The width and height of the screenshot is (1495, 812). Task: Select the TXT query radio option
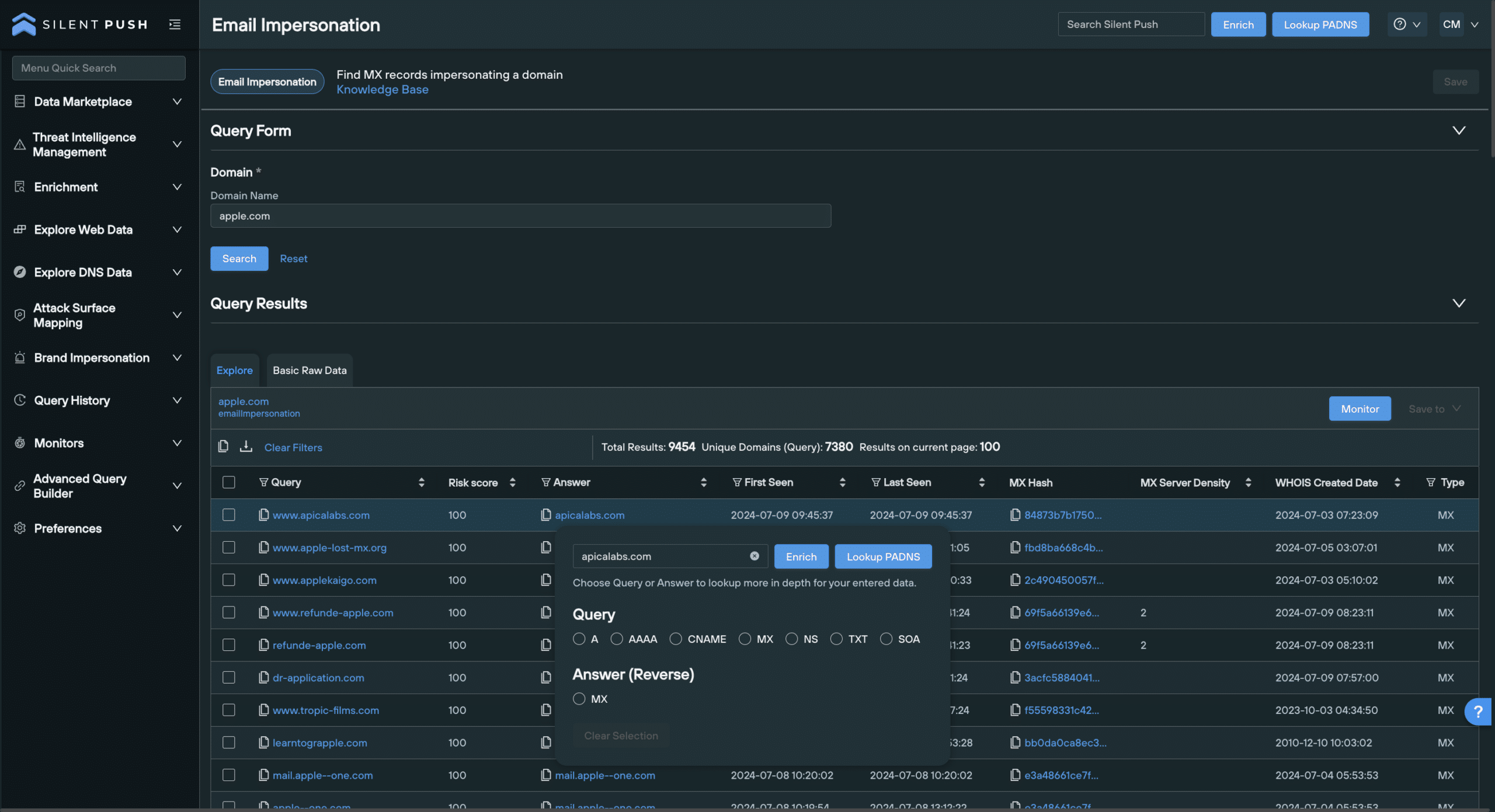[x=836, y=639]
